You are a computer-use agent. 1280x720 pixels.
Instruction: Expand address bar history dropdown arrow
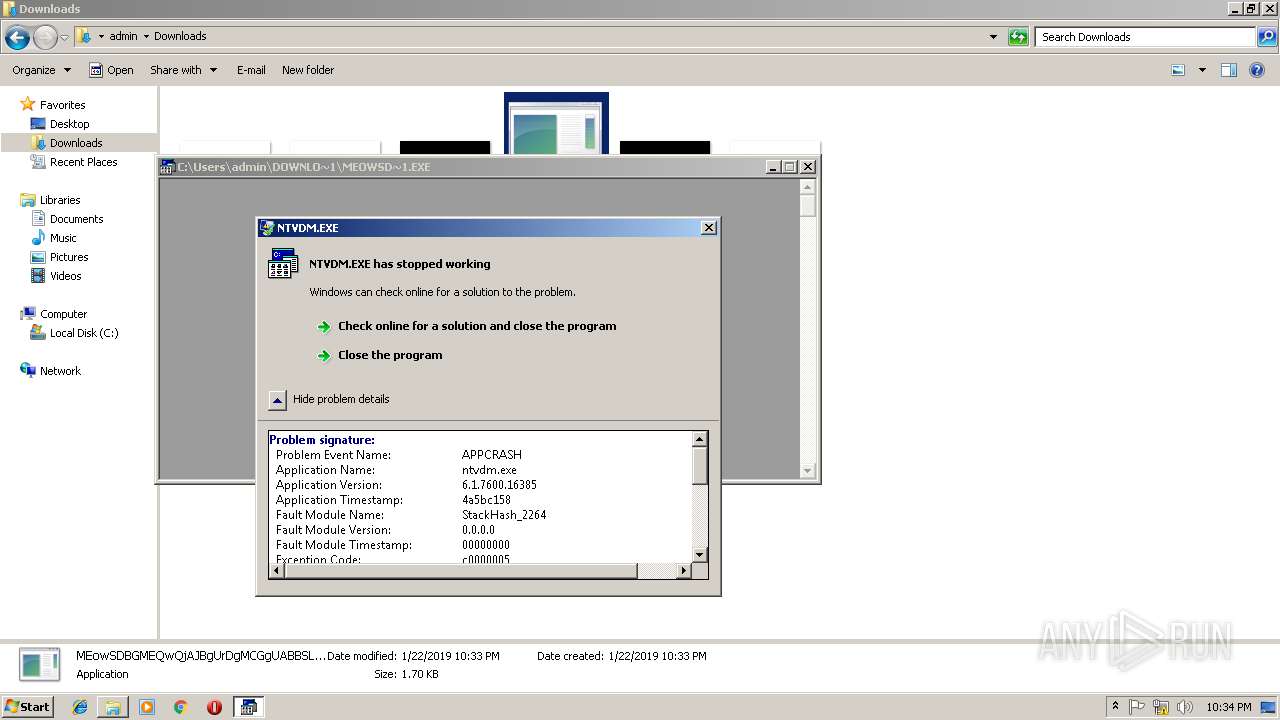click(993, 37)
